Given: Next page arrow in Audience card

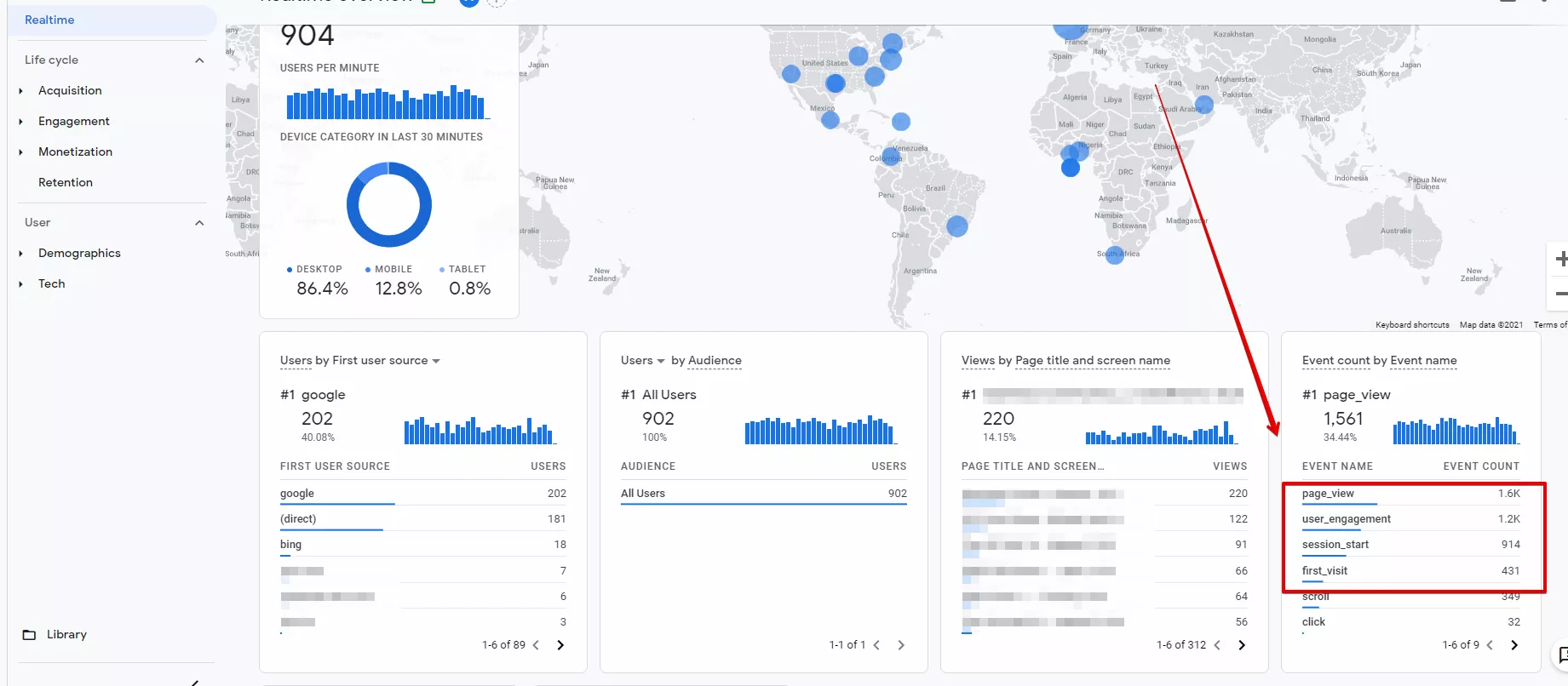Looking at the screenshot, I should coord(901,645).
